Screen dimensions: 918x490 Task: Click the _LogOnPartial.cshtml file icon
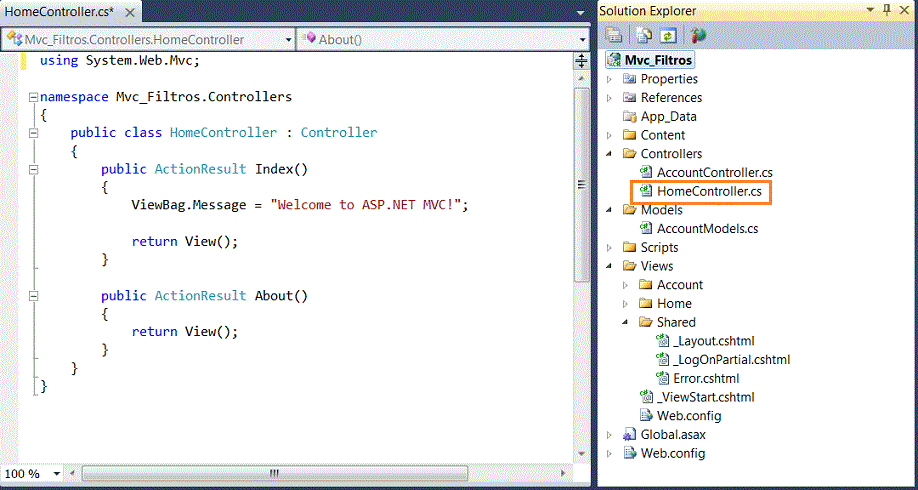tap(663, 359)
